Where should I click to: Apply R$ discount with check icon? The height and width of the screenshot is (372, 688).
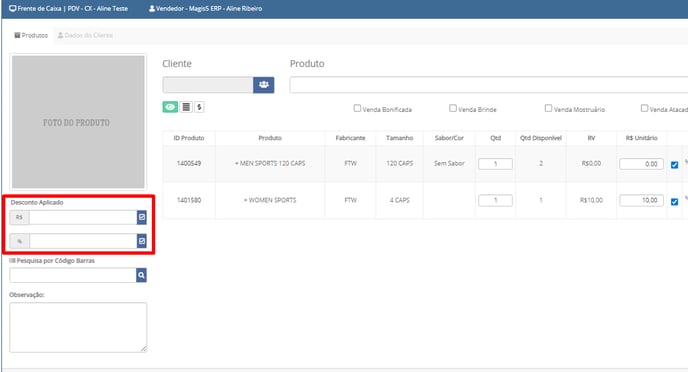point(142,217)
